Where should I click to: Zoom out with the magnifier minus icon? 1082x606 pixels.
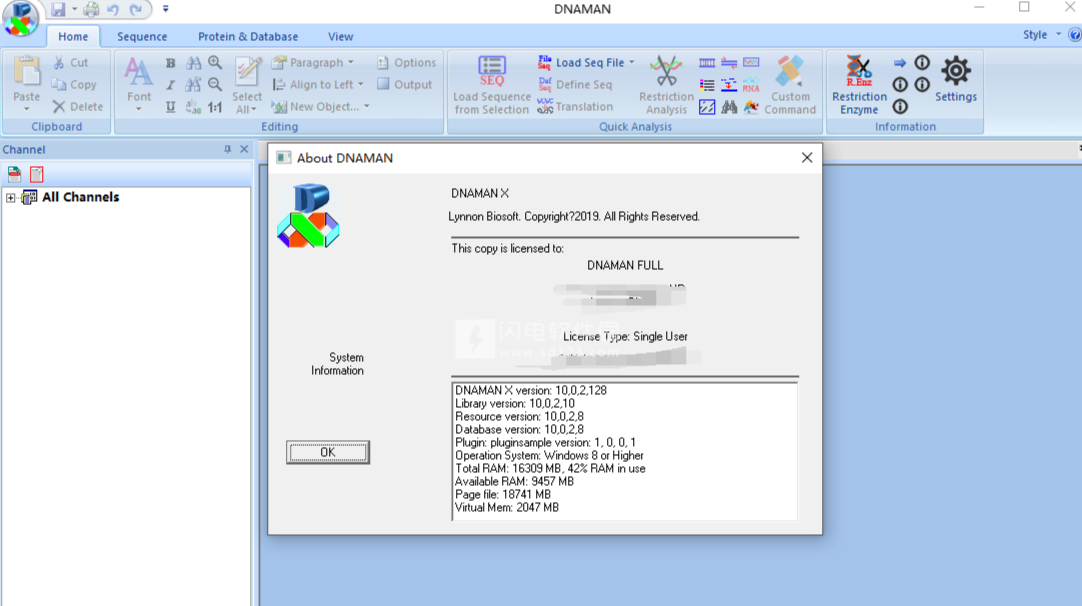coord(215,85)
